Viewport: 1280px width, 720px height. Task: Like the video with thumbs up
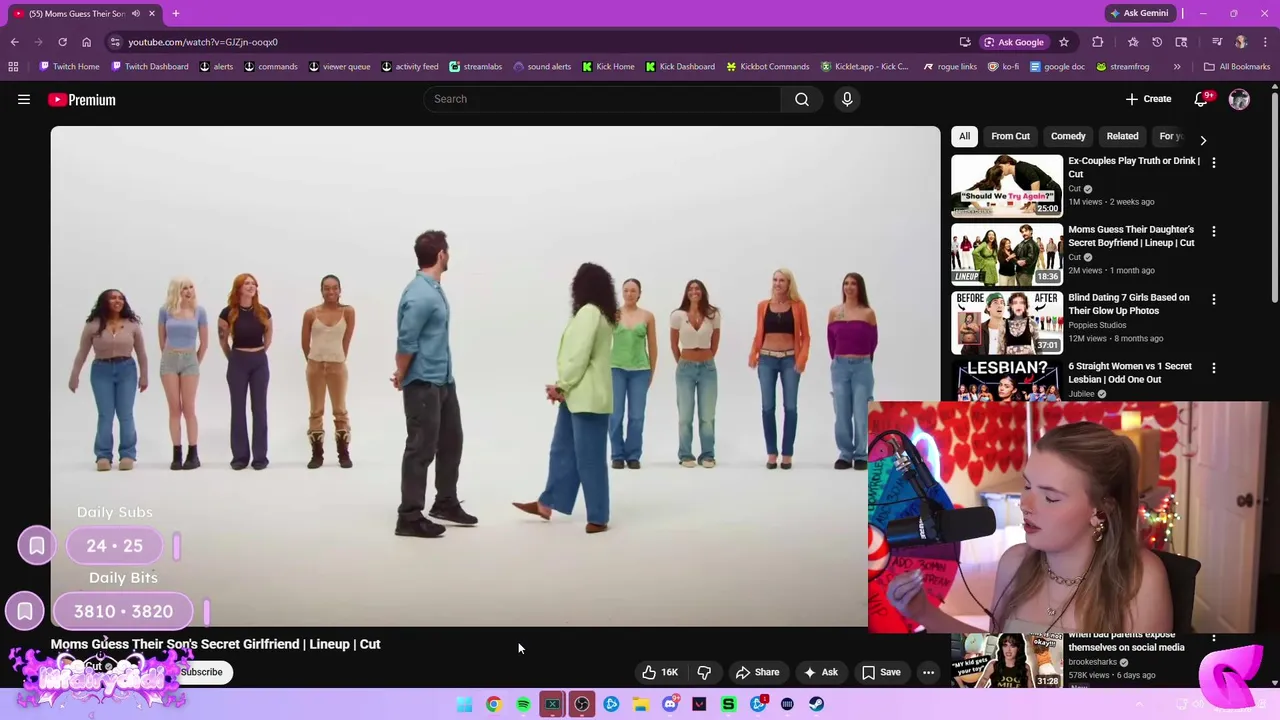660,672
